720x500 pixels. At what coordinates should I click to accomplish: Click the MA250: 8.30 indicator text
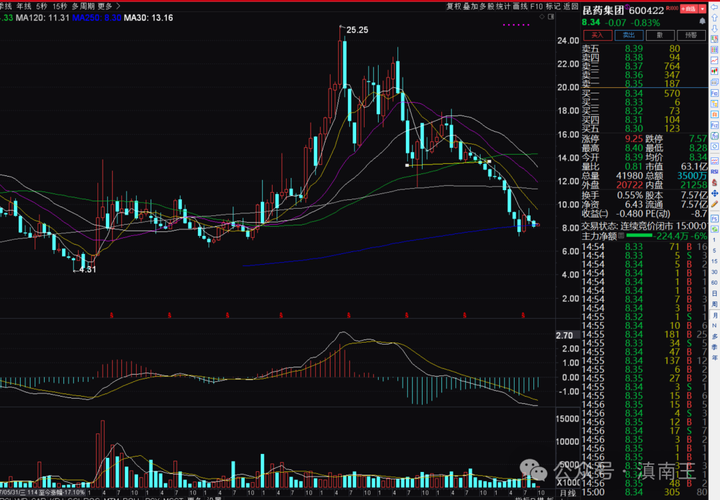[x=96, y=18]
